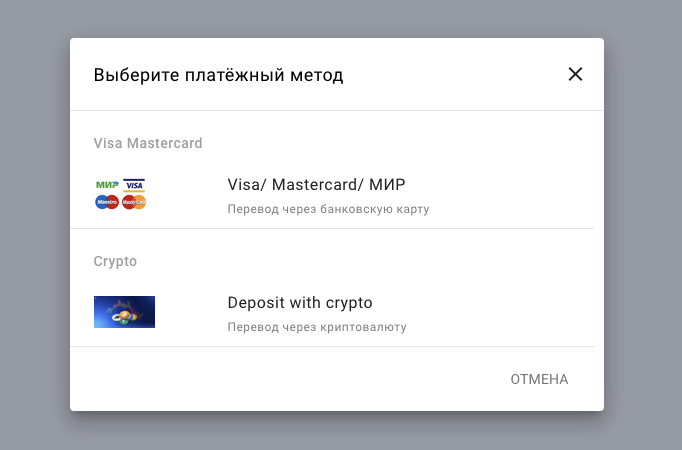Click the 'Перевод через криптовалюту' description

(x=317, y=327)
